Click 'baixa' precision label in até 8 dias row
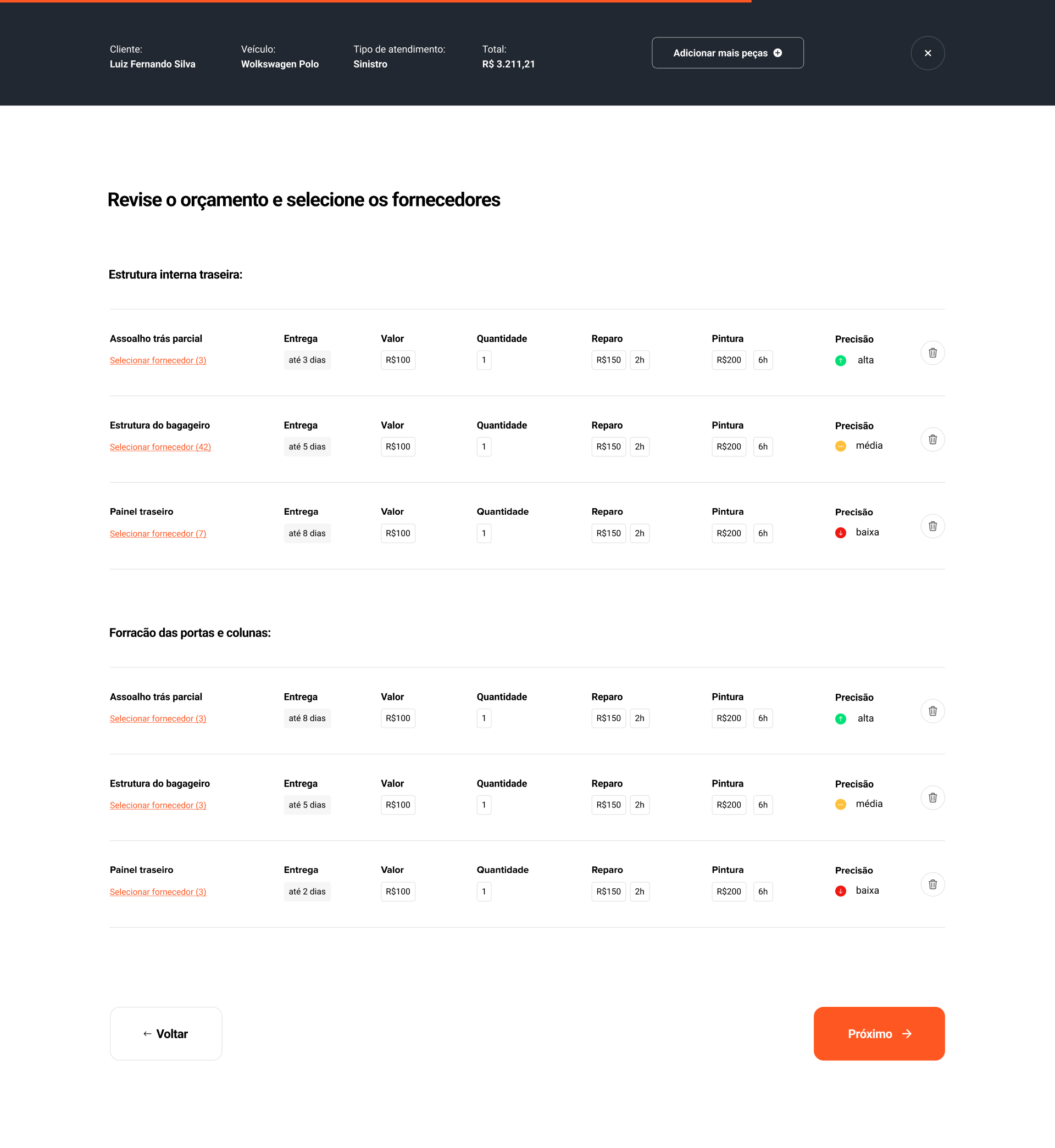The width and height of the screenshot is (1055, 1148). (867, 532)
